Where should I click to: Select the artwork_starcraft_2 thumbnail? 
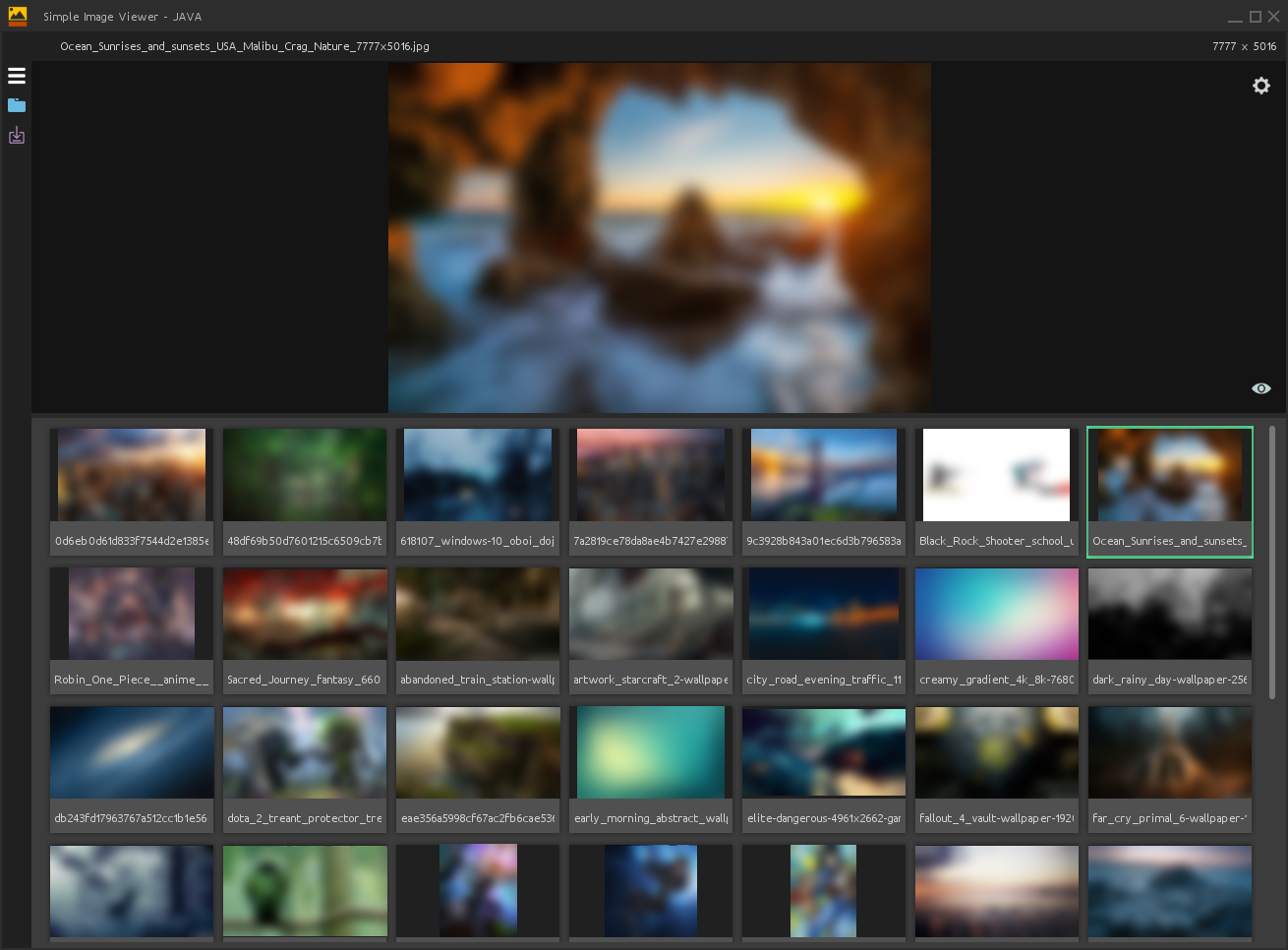click(651, 631)
